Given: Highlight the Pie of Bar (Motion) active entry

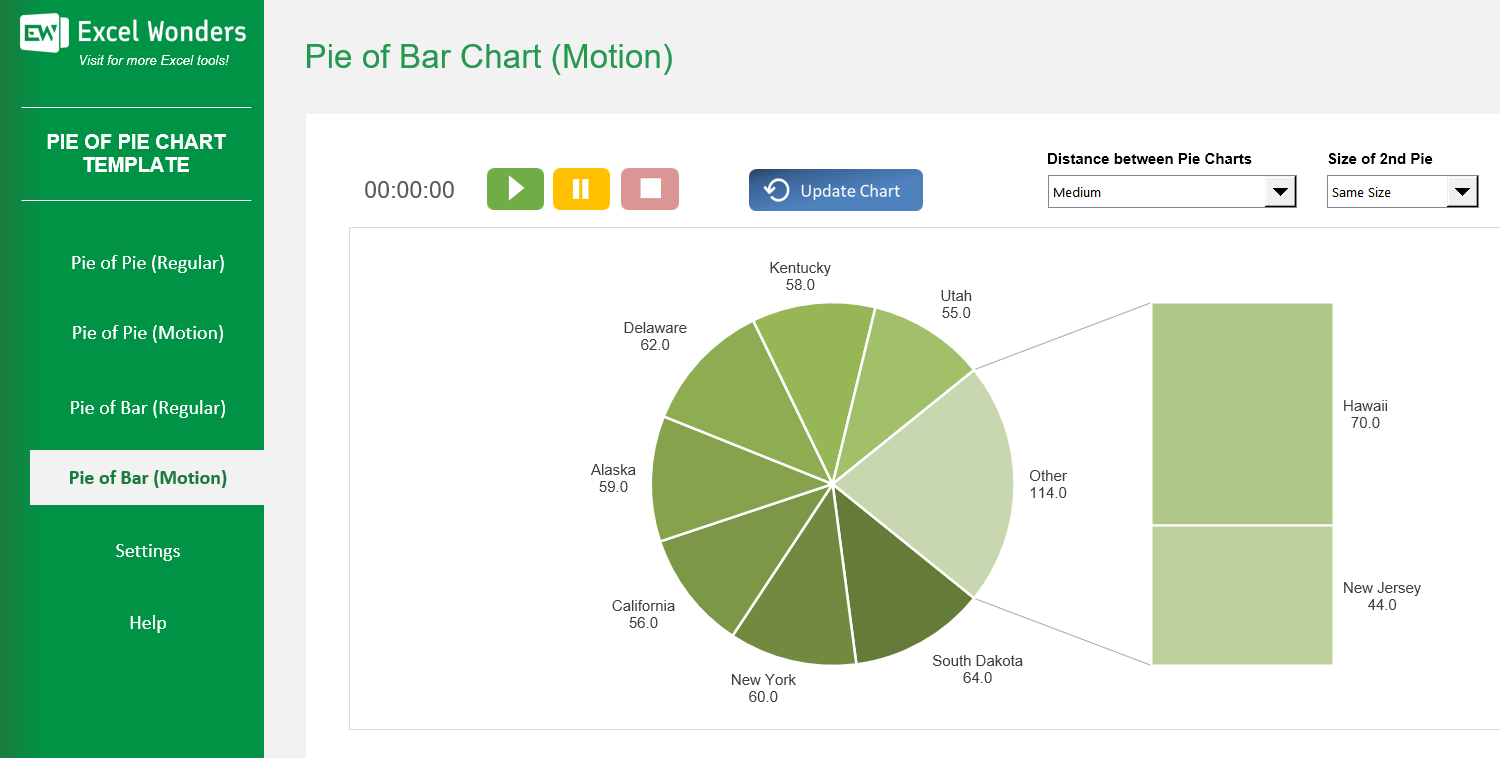Looking at the screenshot, I should click(x=147, y=477).
